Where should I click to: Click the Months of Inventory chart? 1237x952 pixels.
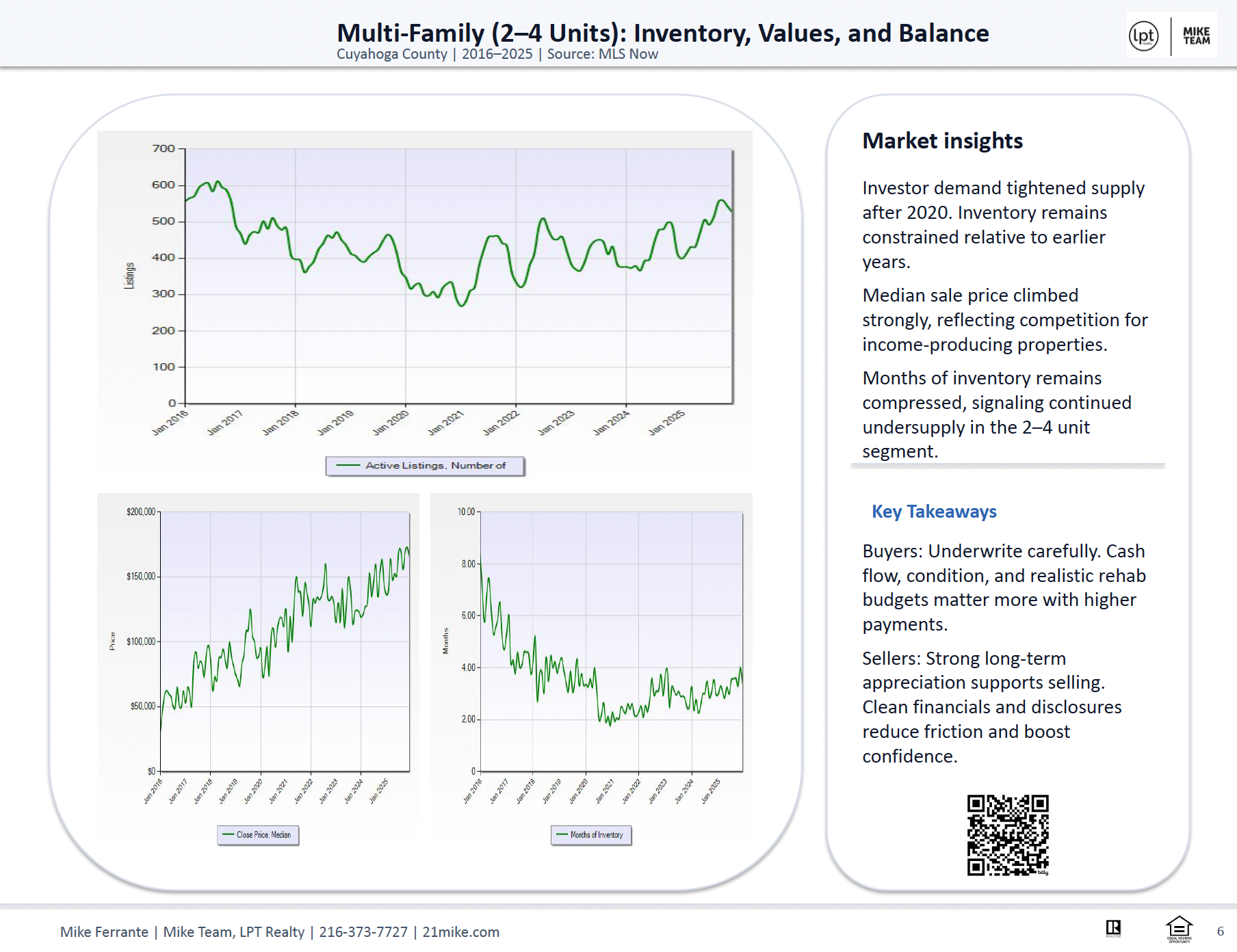[611, 642]
